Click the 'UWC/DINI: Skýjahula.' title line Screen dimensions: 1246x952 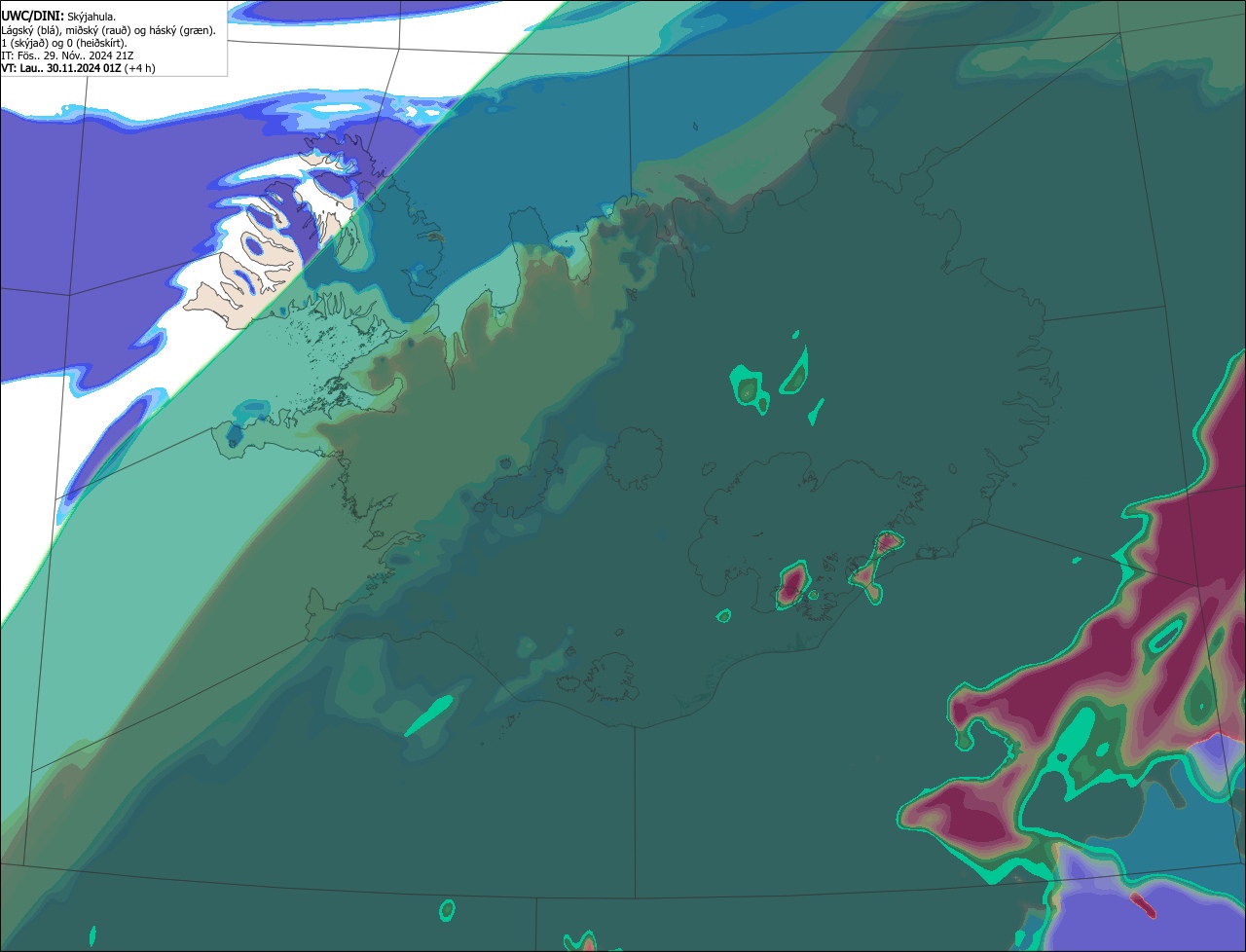pos(58,17)
